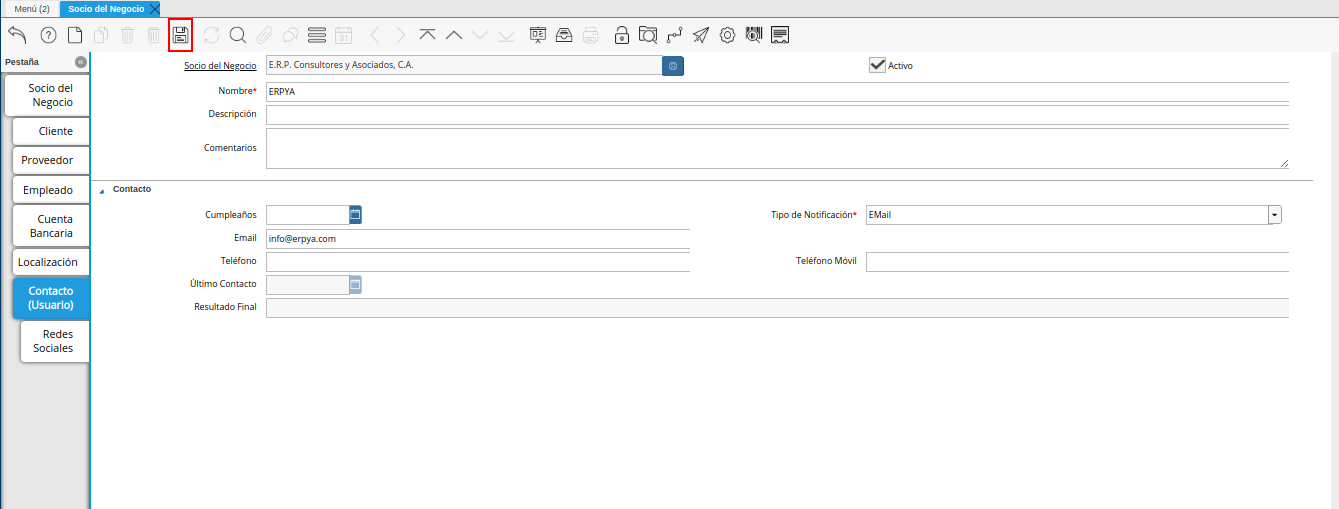Open the Cumpleaños calendar picker
The image size is (1339, 509).
pos(355,214)
